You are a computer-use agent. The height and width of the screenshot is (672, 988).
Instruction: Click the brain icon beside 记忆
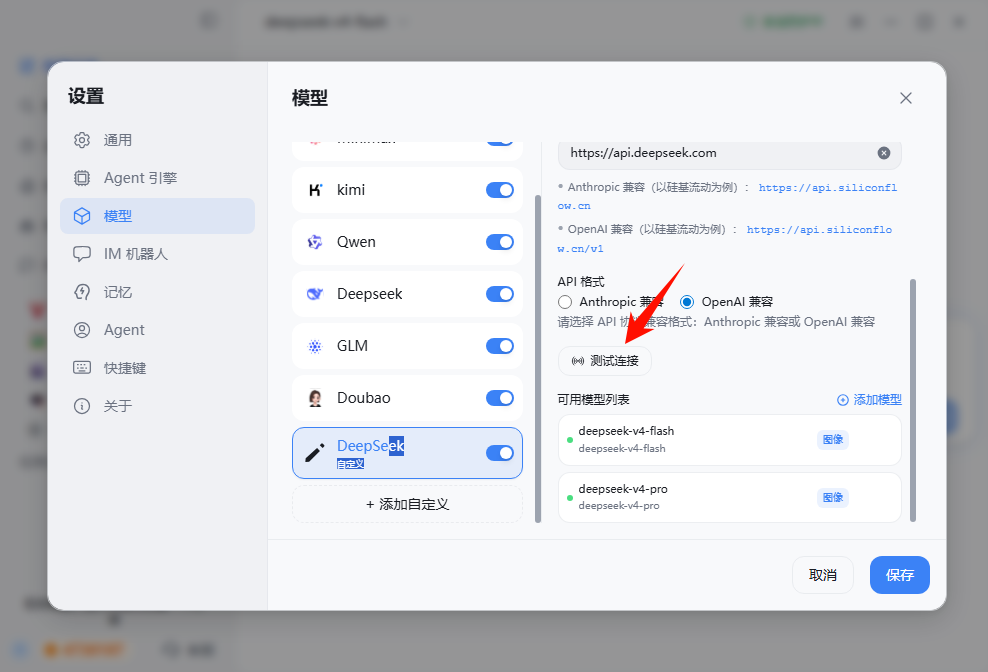82,292
